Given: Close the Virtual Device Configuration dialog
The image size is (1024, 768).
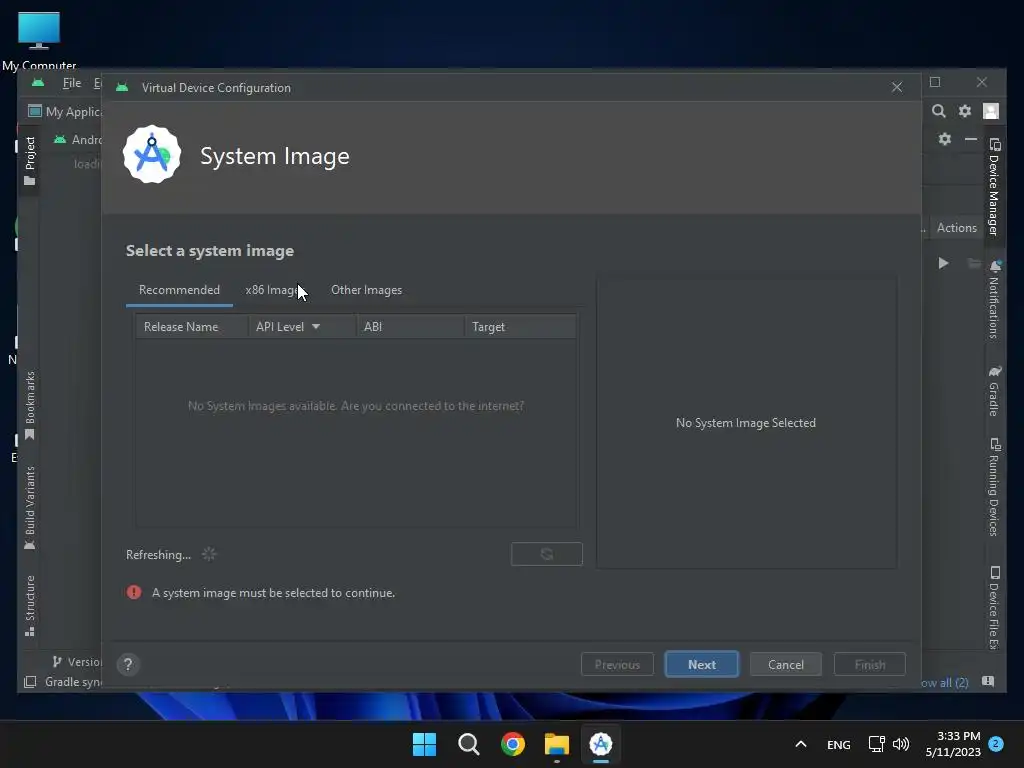Looking at the screenshot, I should tap(897, 88).
